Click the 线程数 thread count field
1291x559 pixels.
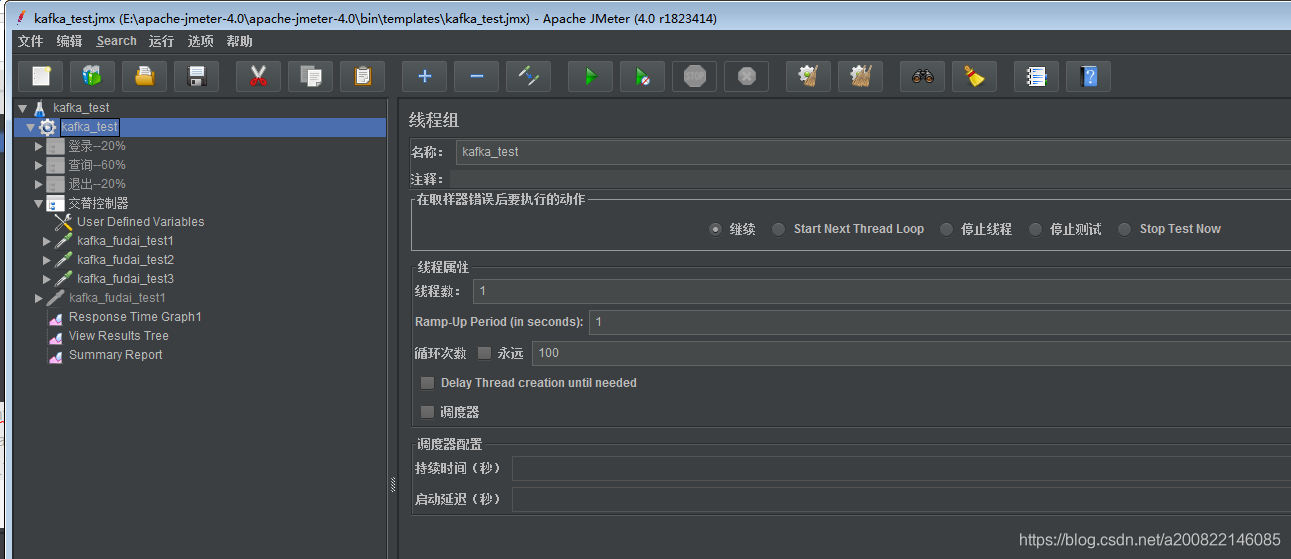coord(882,291)
